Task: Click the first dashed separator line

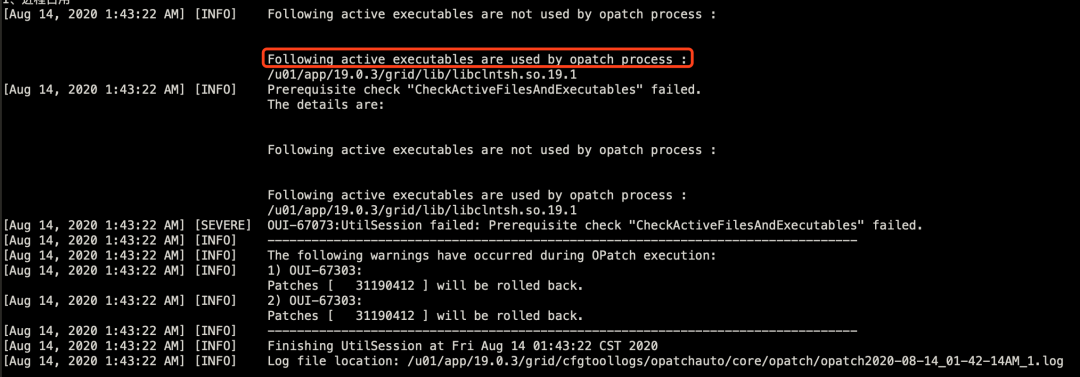Action: tap(562, 241)
